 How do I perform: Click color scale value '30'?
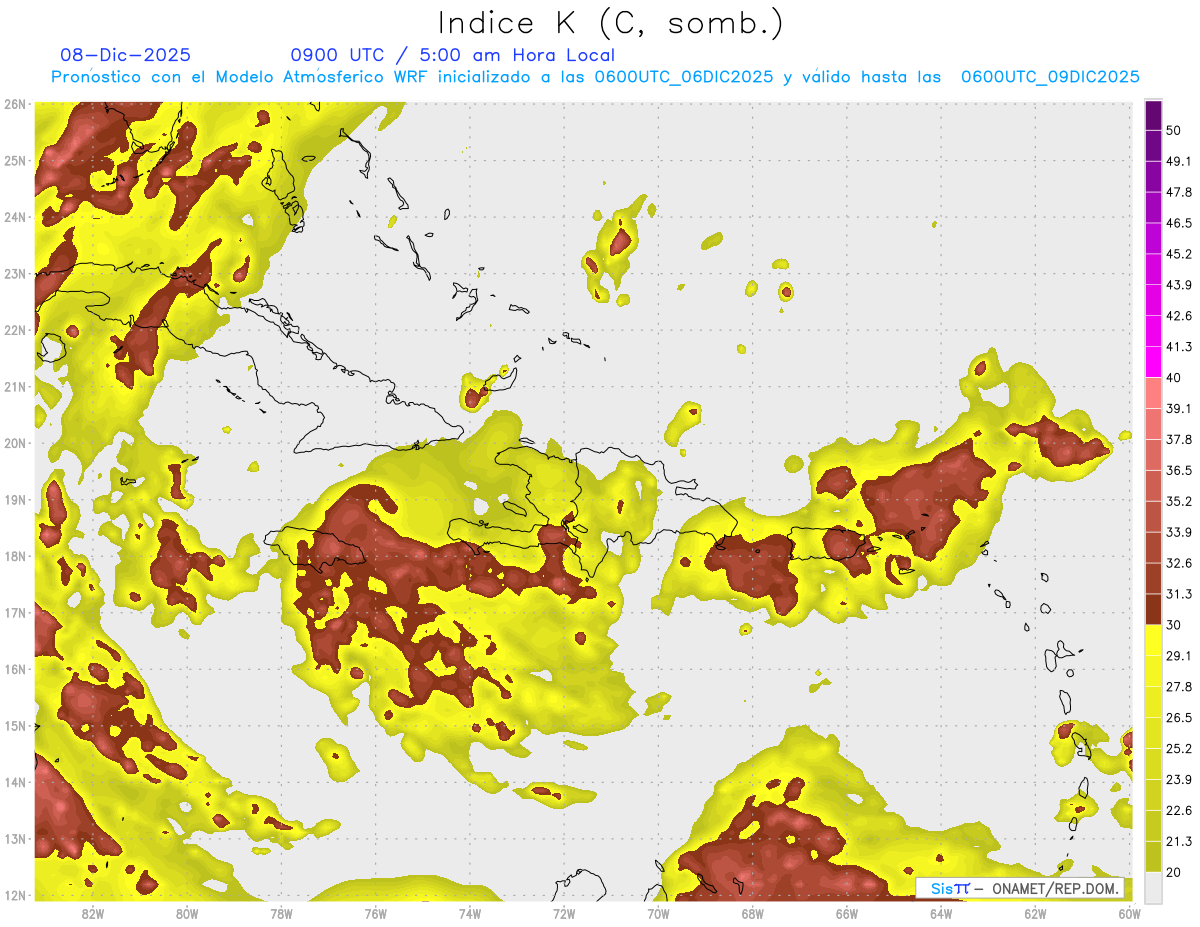tap(1174, 625)
